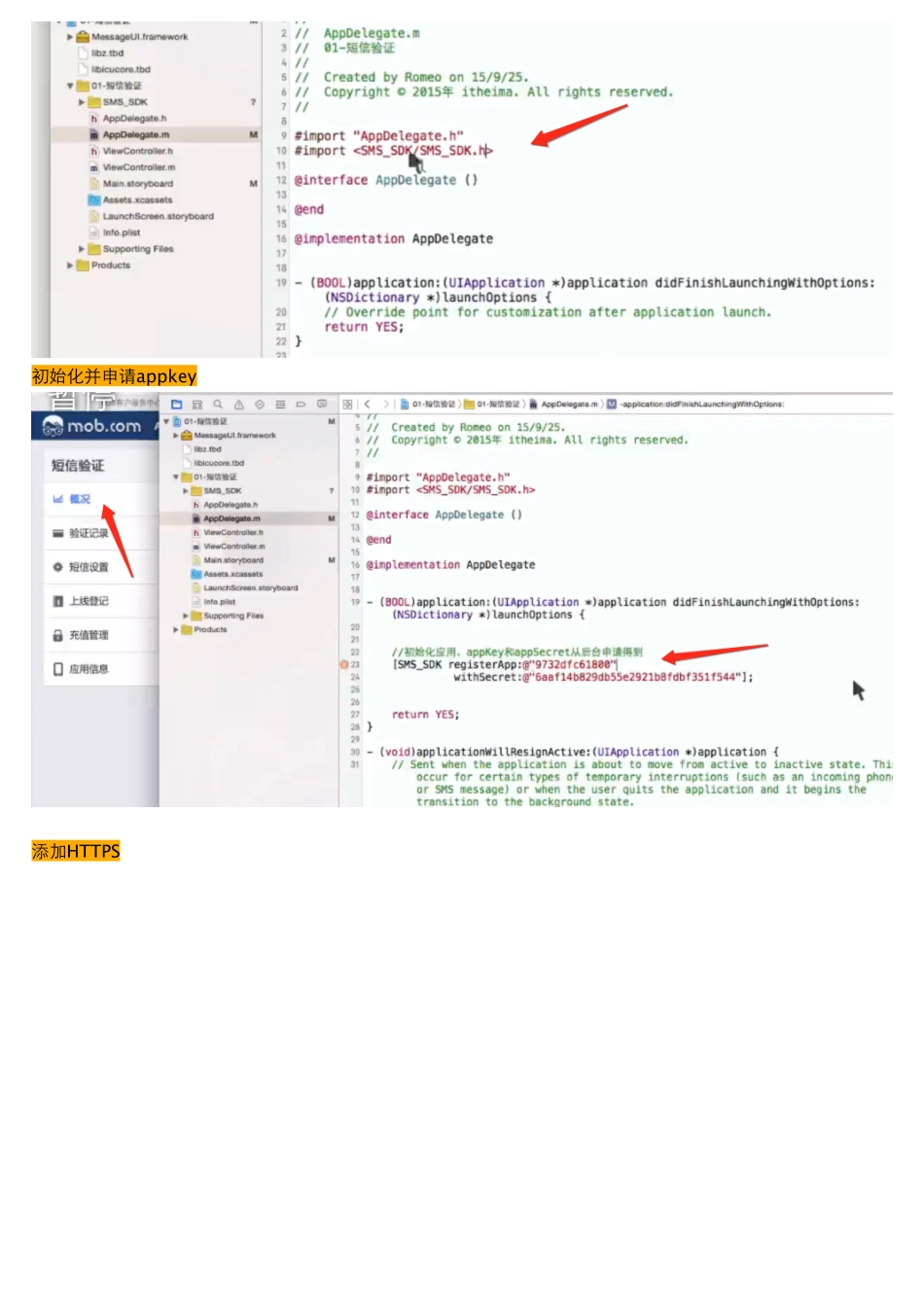Image resolution: width=924 pixels, height=1308 pixels.
Task: Open the AppDelegate.m jump bar segment
Action: pos(568,405)
